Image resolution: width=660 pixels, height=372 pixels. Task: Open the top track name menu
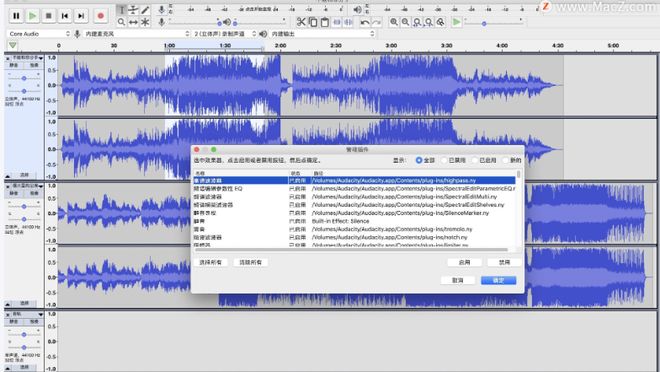[x=27, y=58]
